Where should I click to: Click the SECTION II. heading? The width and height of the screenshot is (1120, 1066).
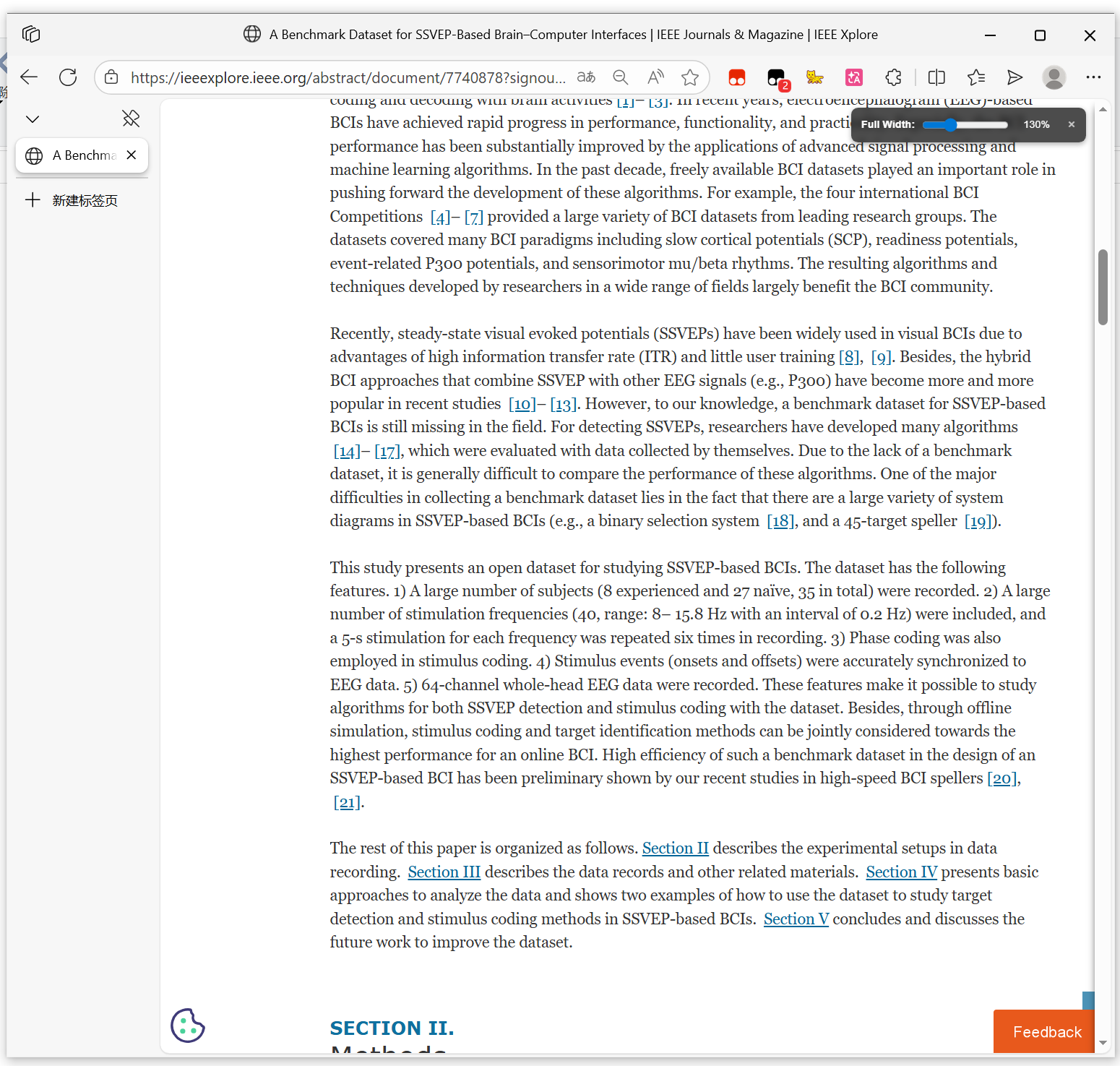coord(392,1028)
